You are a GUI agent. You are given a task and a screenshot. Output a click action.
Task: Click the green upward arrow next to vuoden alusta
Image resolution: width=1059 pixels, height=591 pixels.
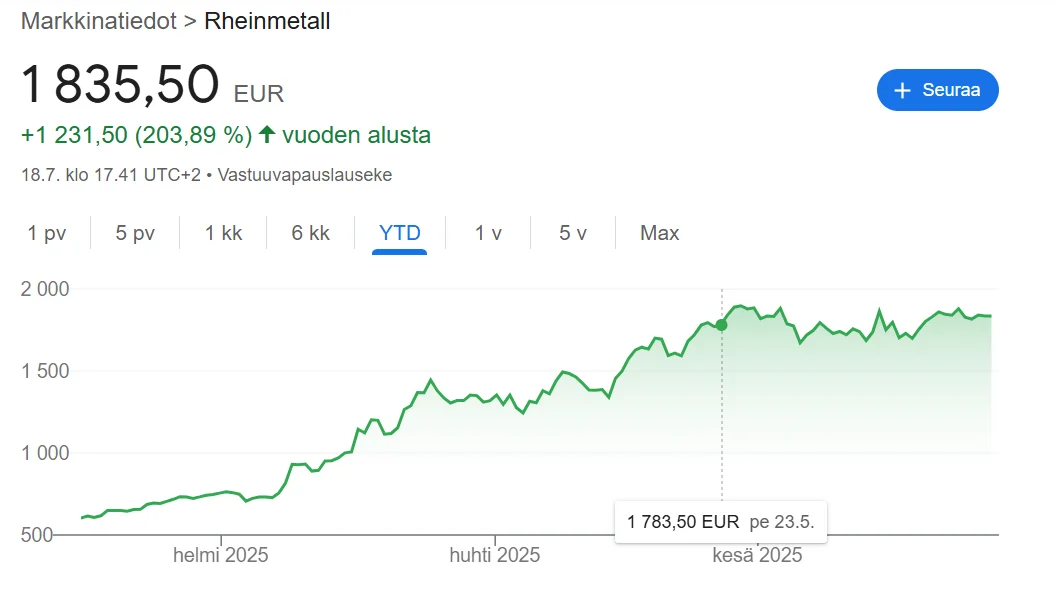click(266, 134)
